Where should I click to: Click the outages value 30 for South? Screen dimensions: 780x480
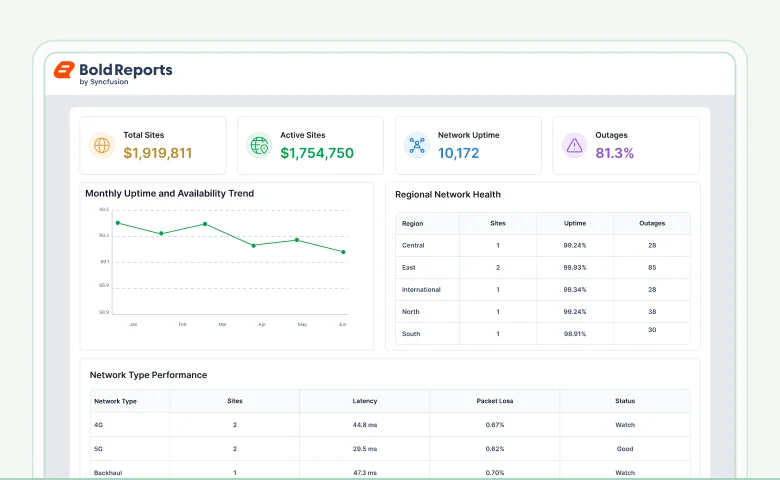point(652,330)
